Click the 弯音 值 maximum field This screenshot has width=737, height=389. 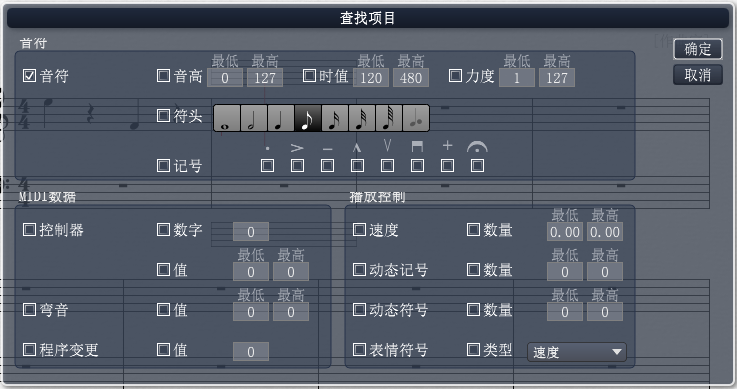[x=291, y=311]
